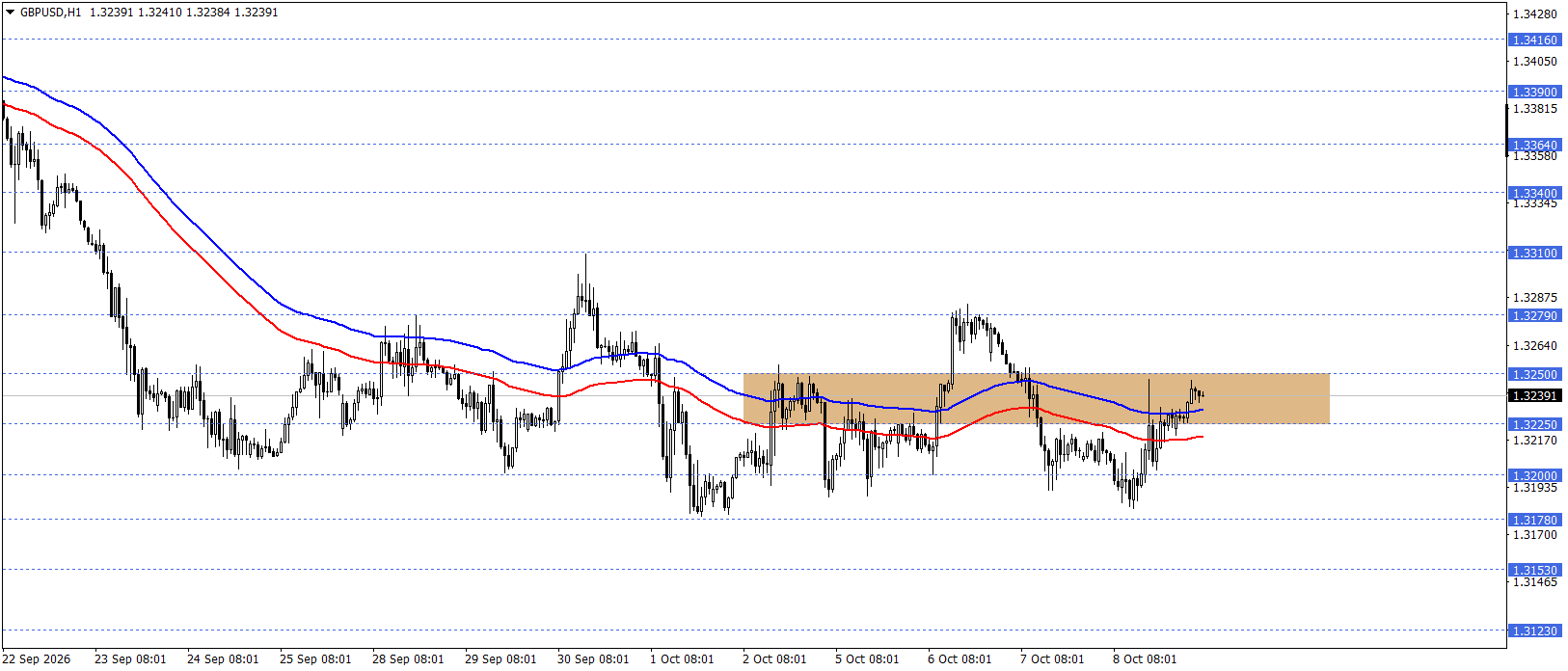Select the 1.33640 level price label
Viewport: 1568px width, 671px height.
(1534, 146)
